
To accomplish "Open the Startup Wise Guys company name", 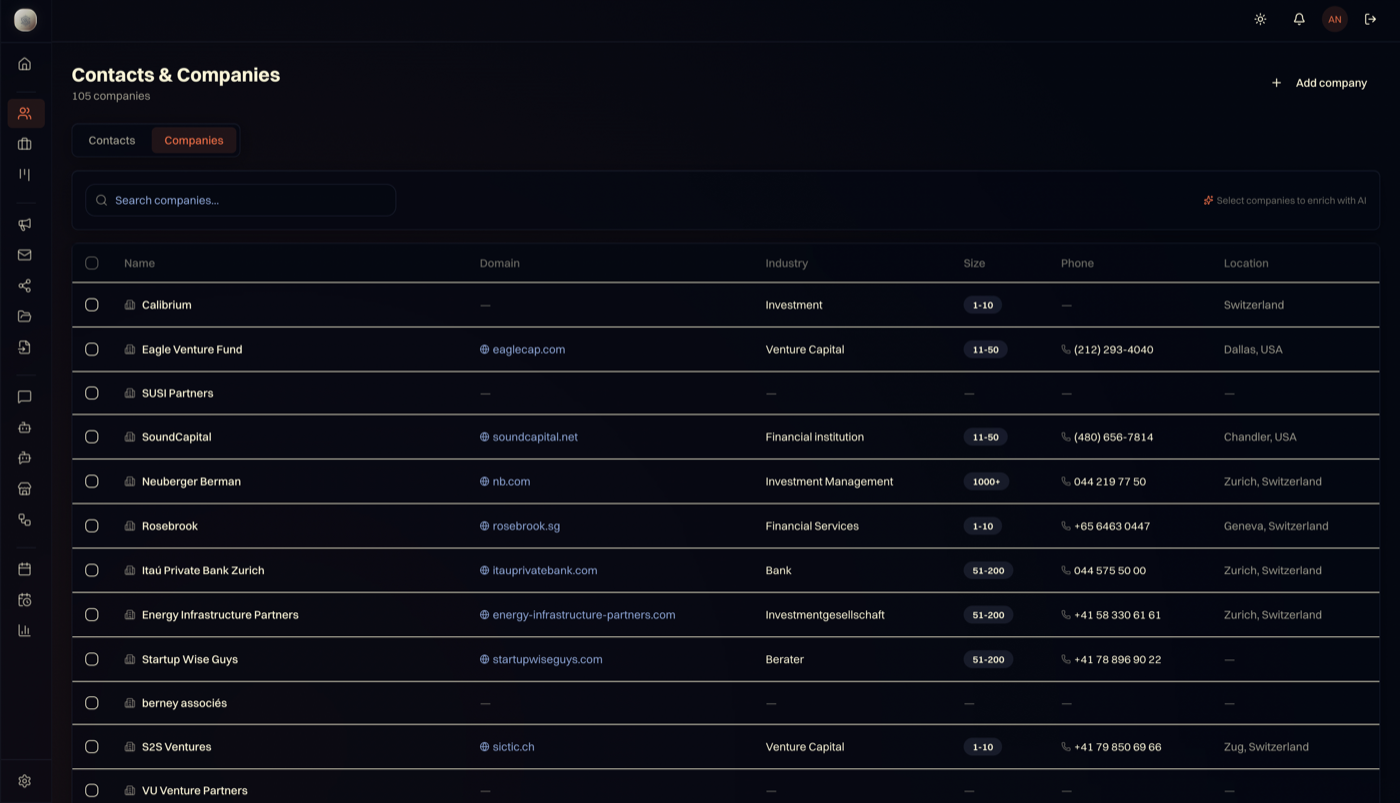I will 190,660.
